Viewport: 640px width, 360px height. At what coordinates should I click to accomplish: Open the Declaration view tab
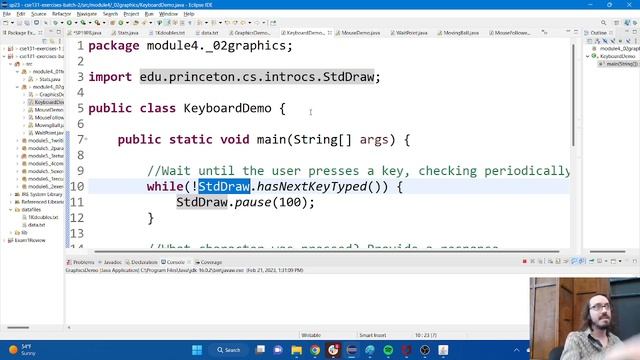141,262
